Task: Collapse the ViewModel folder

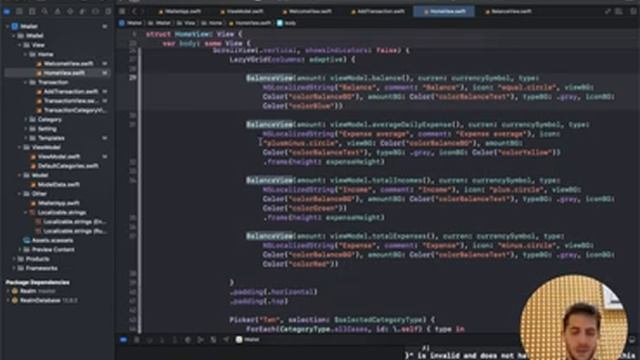Action: point(20,147)
